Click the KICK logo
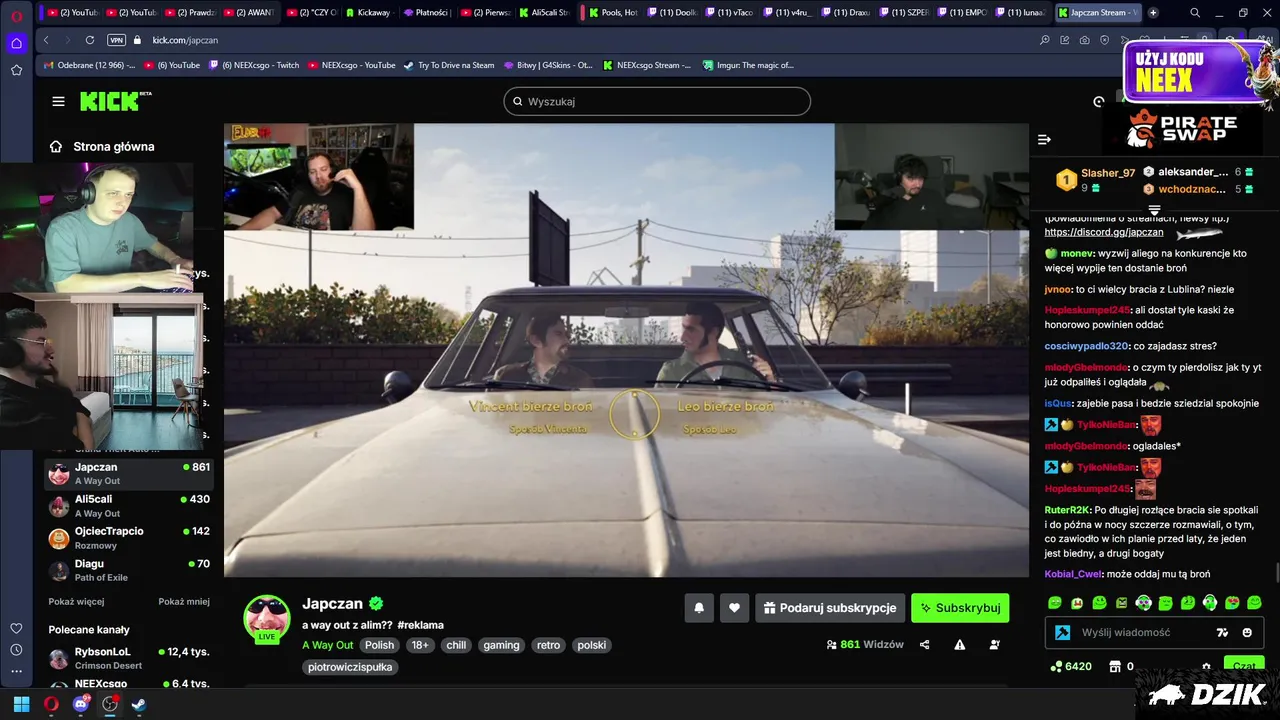This screenshot has width=1280, height=720. [115, 101]
